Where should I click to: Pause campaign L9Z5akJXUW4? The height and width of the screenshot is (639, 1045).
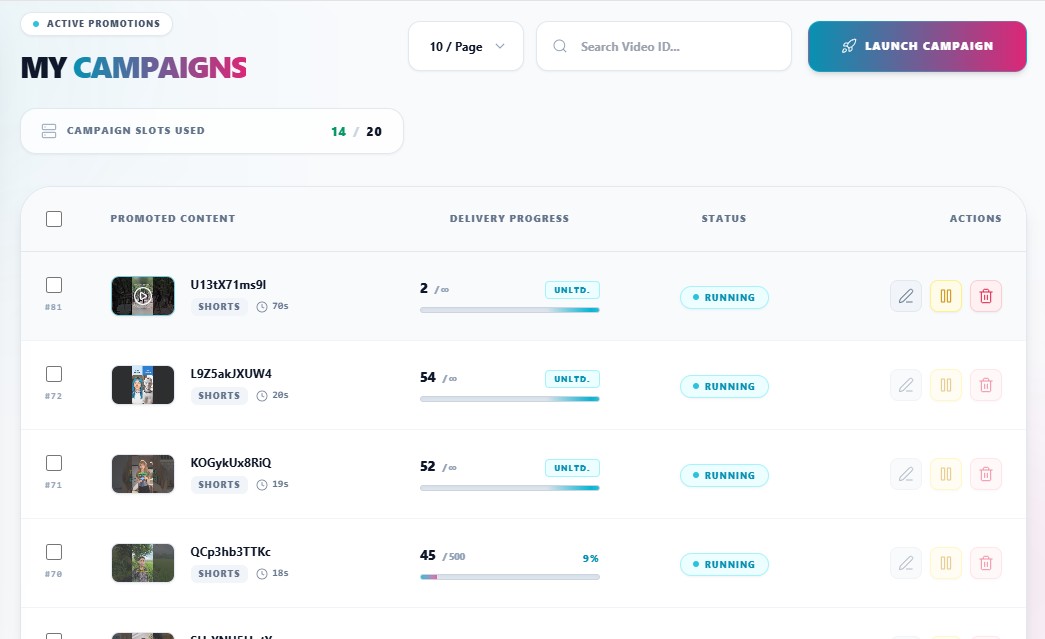pos(946,385)
